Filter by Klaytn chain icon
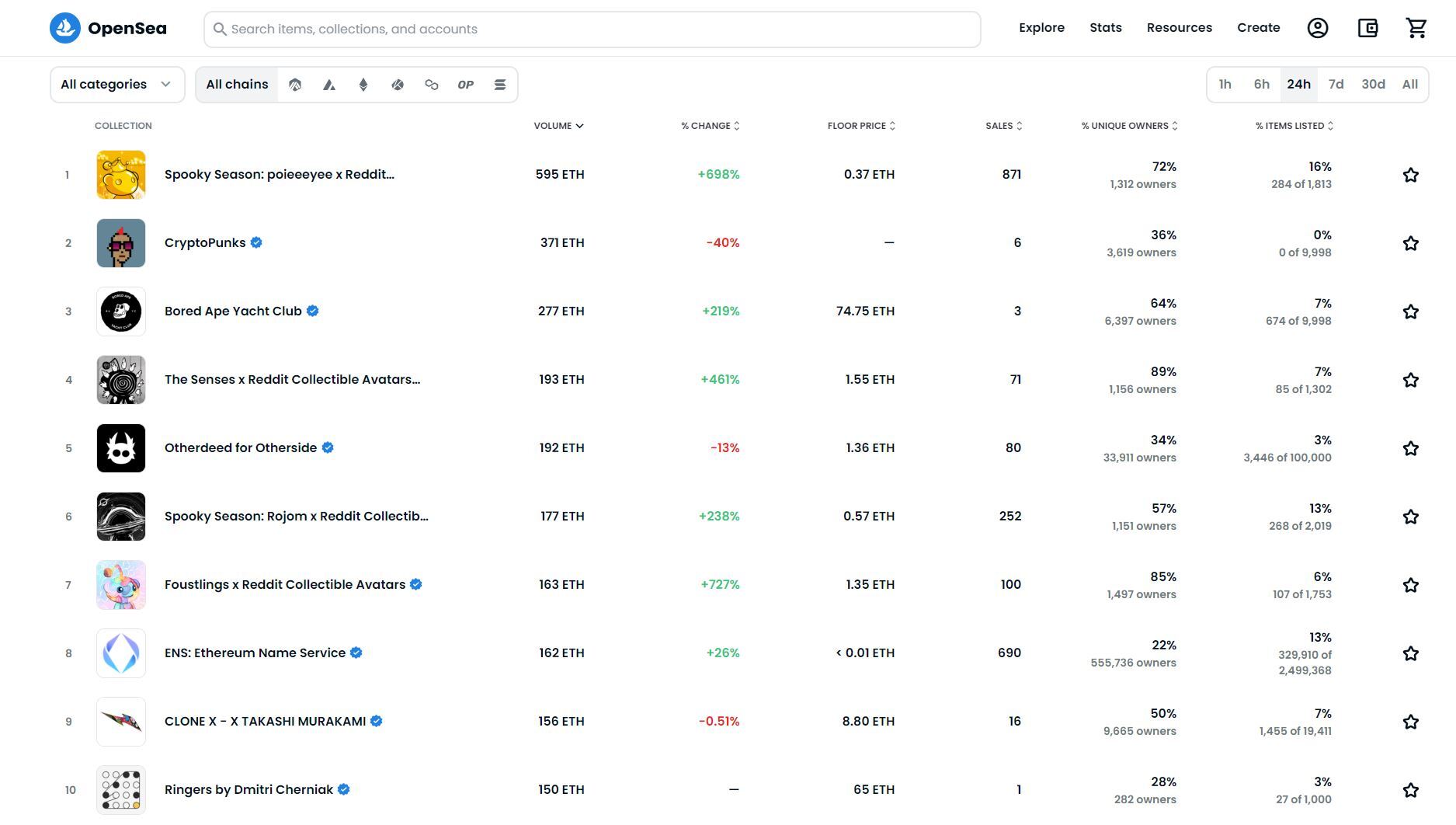1456x825 pixels. point(398,85)
